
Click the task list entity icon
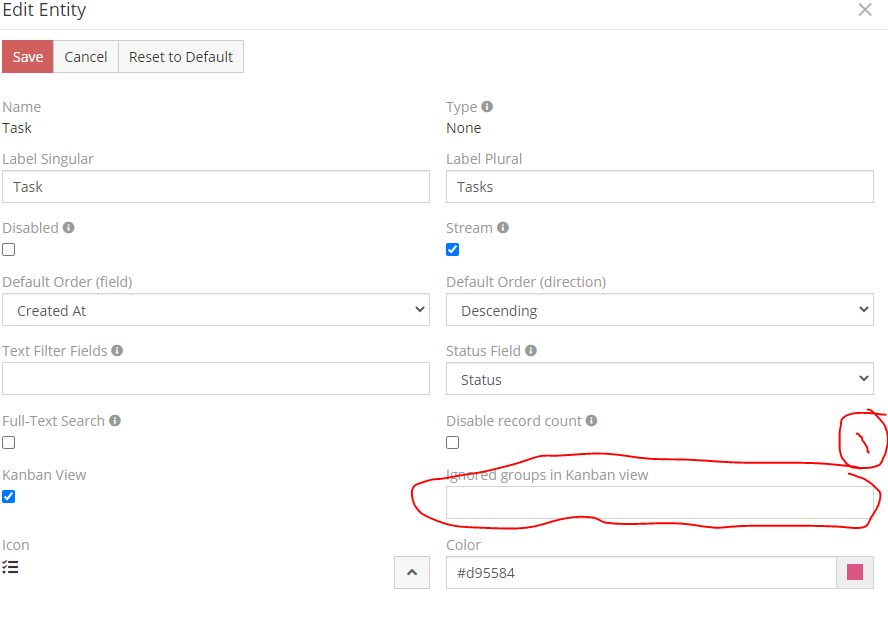[x=10, y=567]
